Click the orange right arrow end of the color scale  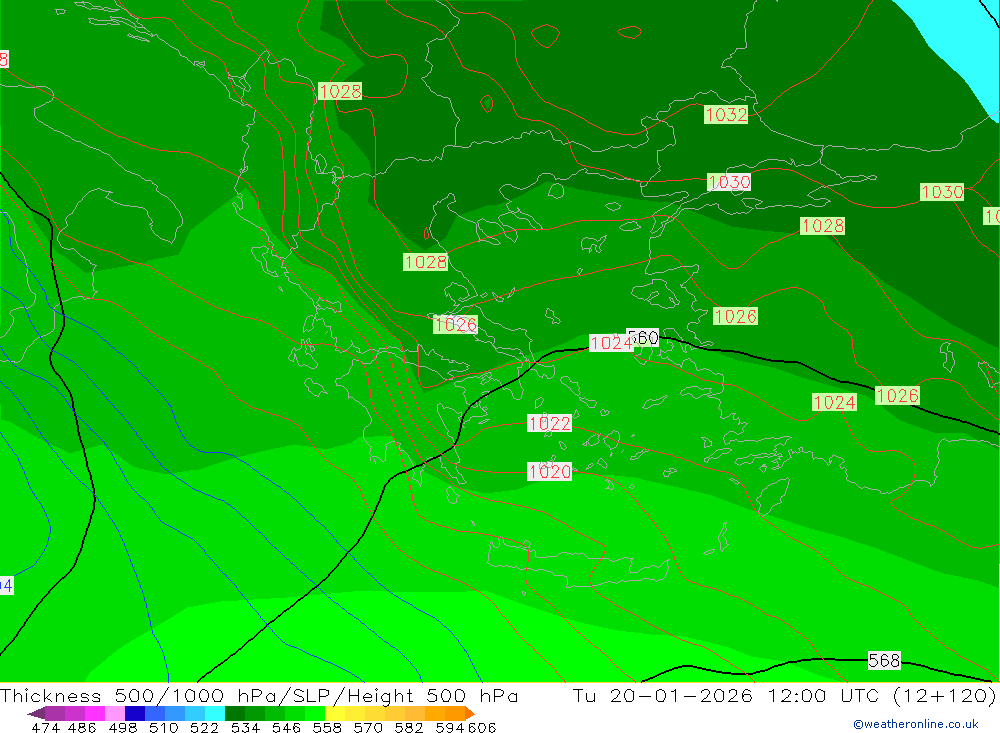pos(469,713)
